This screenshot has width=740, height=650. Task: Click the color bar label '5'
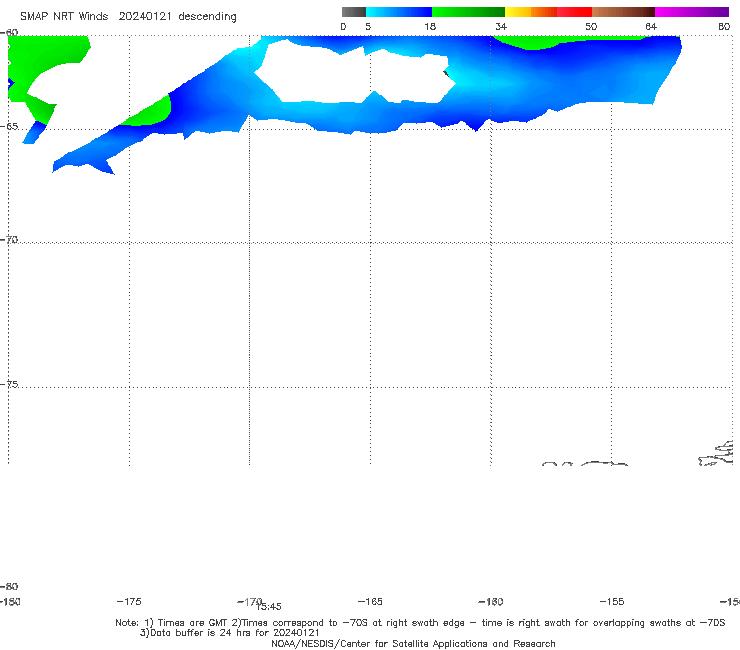368,26
